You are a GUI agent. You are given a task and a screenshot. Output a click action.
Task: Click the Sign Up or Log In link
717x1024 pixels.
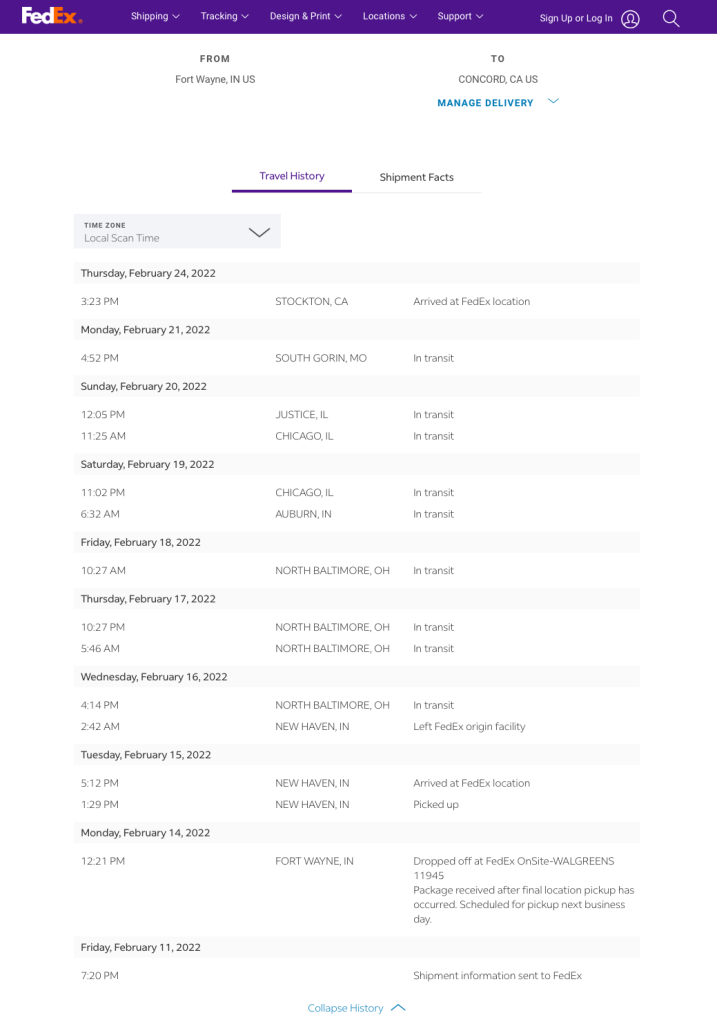coord(576,19)
